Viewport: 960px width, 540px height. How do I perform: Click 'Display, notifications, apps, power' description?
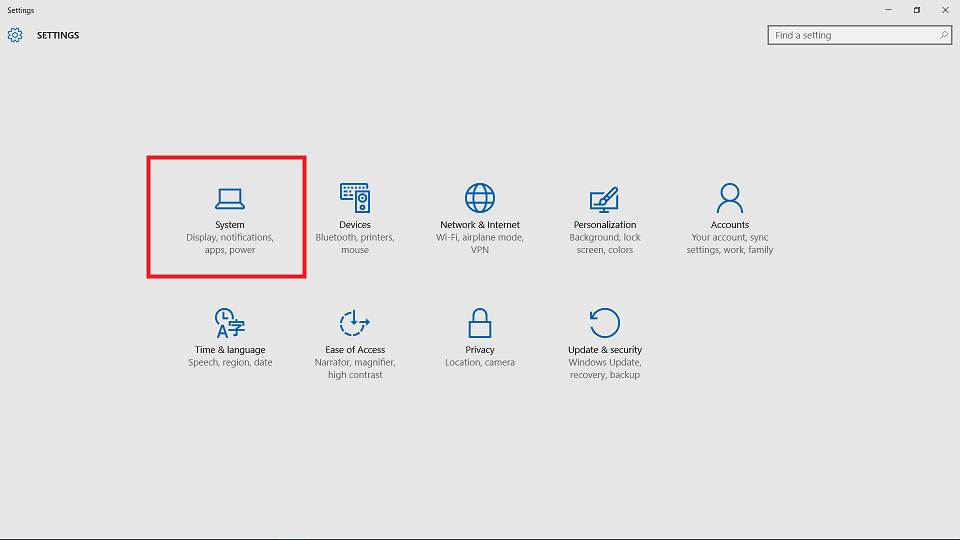(230, 244)
